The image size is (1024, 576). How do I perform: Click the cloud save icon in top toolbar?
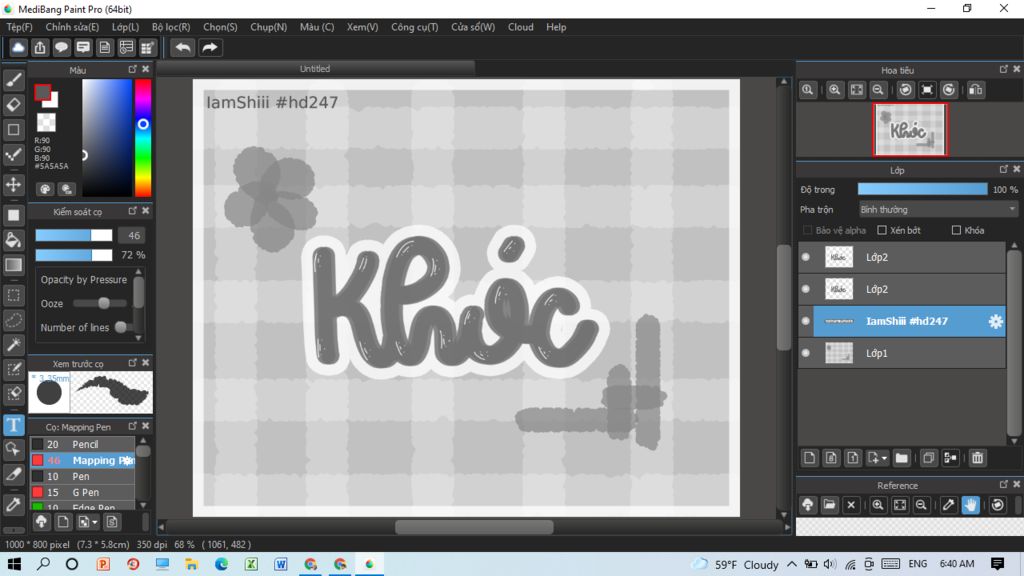[x=18, y=48]
